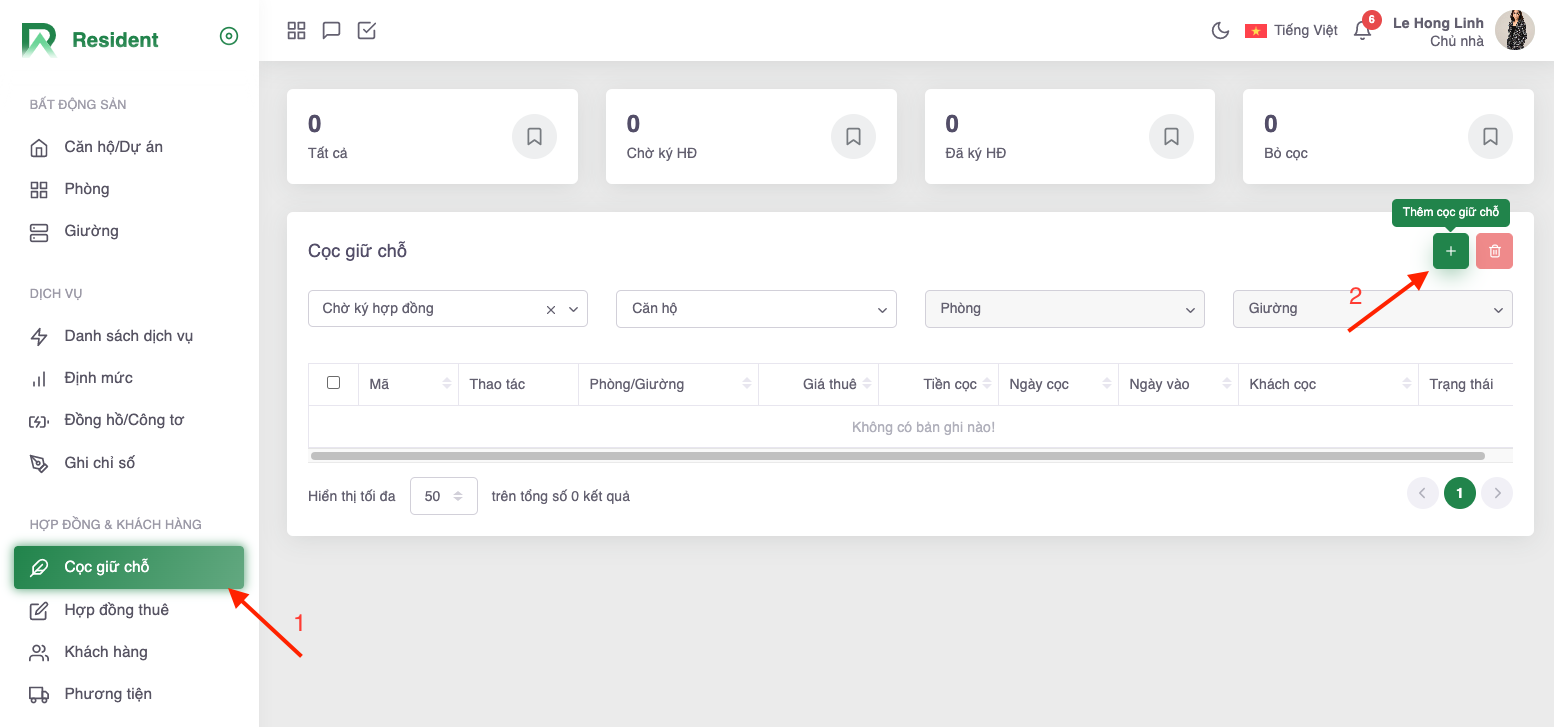
Task: Check the select-all checkbox in table header
Action: 334,383
